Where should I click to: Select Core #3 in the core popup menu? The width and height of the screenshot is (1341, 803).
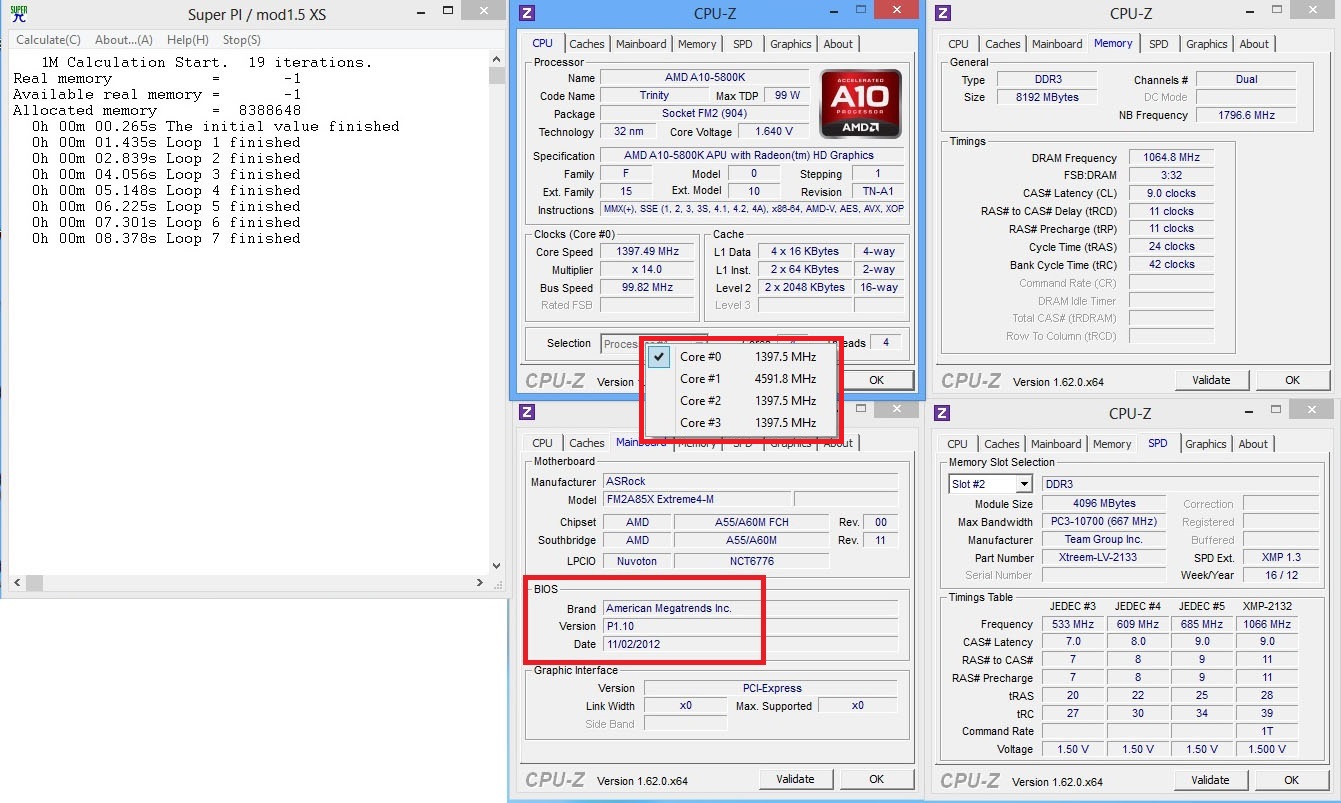tap(741, 423)
